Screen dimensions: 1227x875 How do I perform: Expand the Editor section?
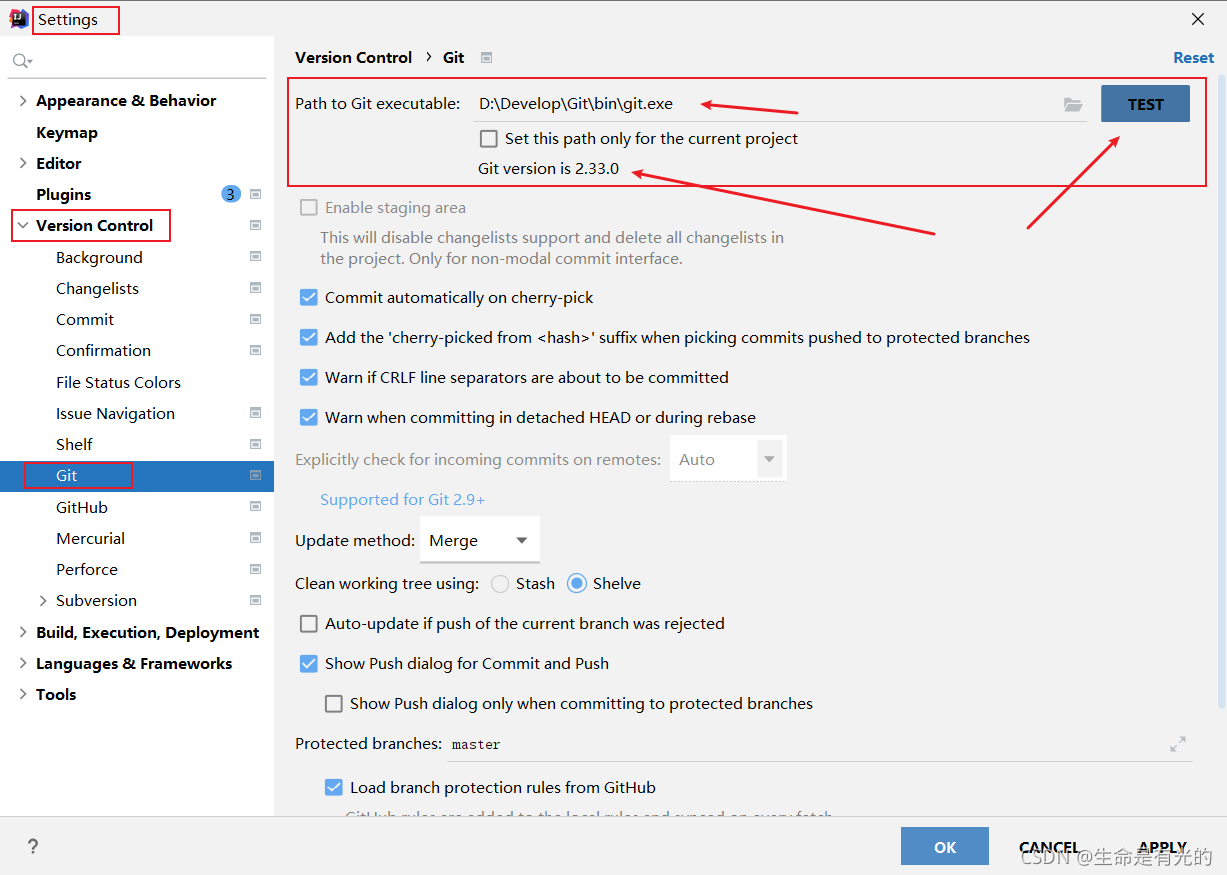23,163
